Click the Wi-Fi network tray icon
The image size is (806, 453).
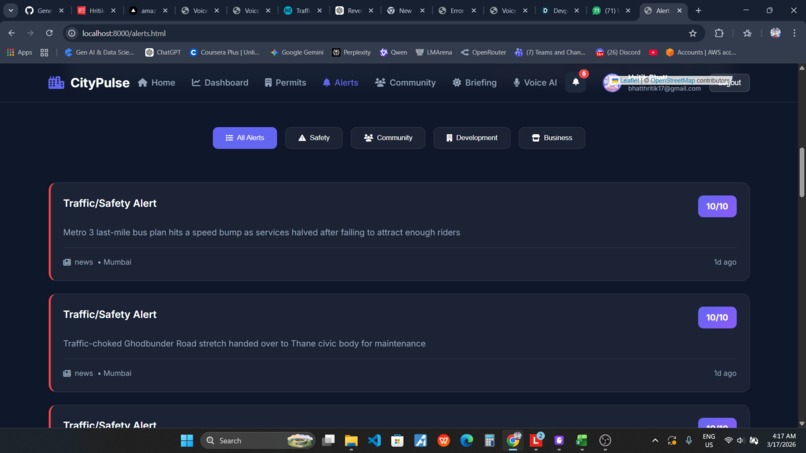[x=728, y=441]
